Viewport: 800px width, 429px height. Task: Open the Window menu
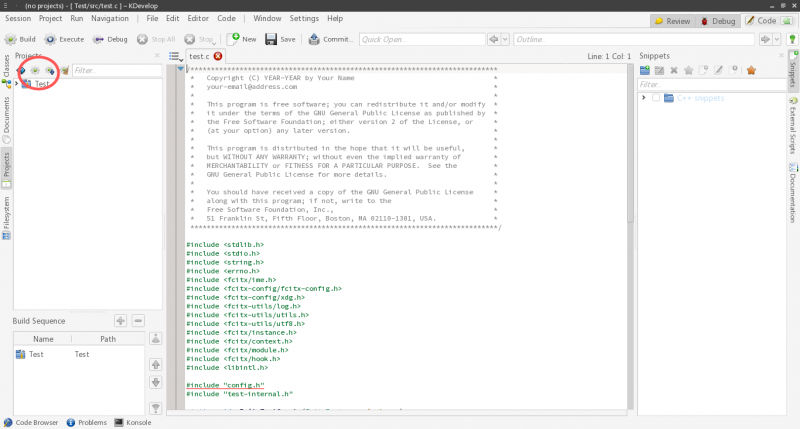[x=267, y=18]
